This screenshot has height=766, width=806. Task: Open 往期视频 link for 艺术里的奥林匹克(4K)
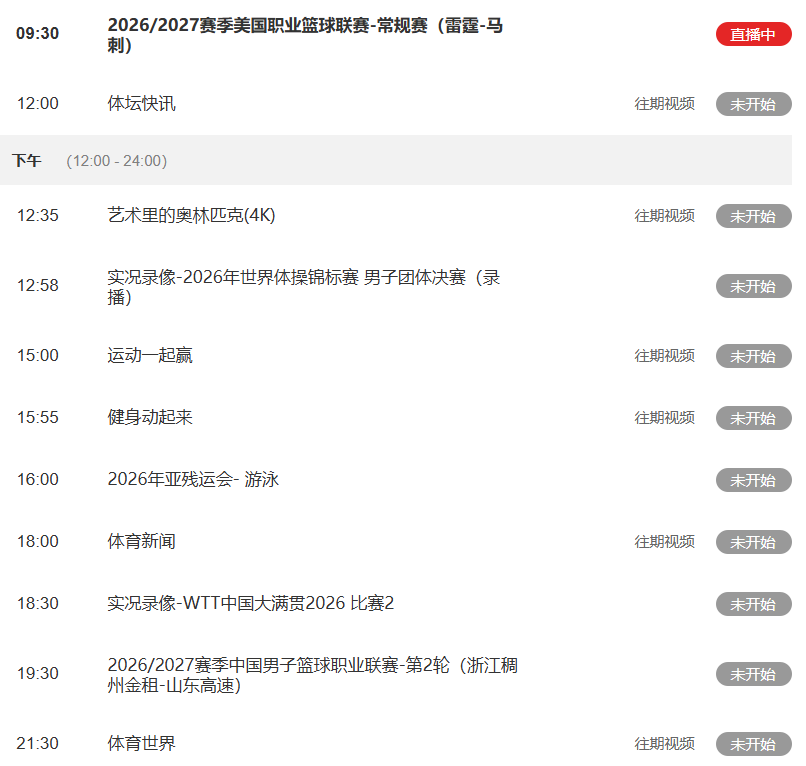pos(665,215)
